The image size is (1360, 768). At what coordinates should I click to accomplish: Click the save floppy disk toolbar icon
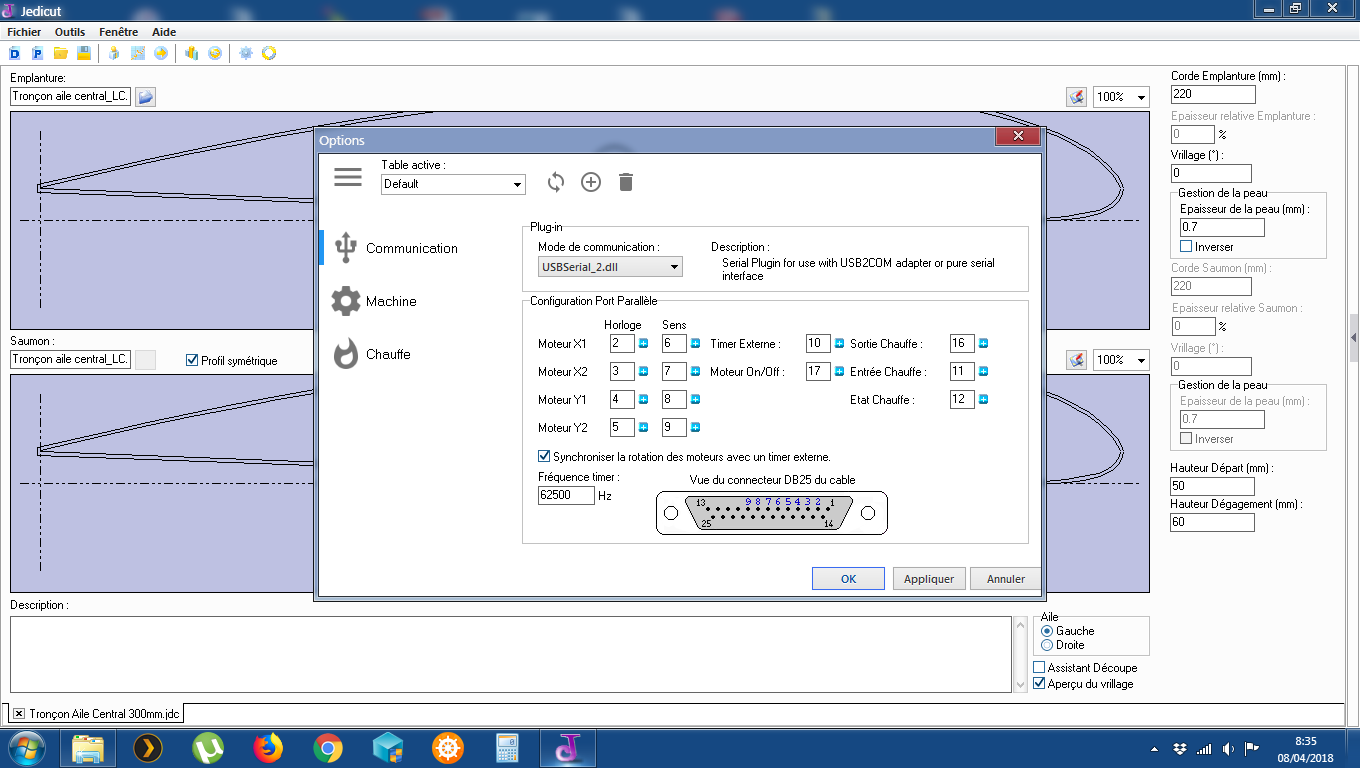pyautogui.click(x=84, y=53)
